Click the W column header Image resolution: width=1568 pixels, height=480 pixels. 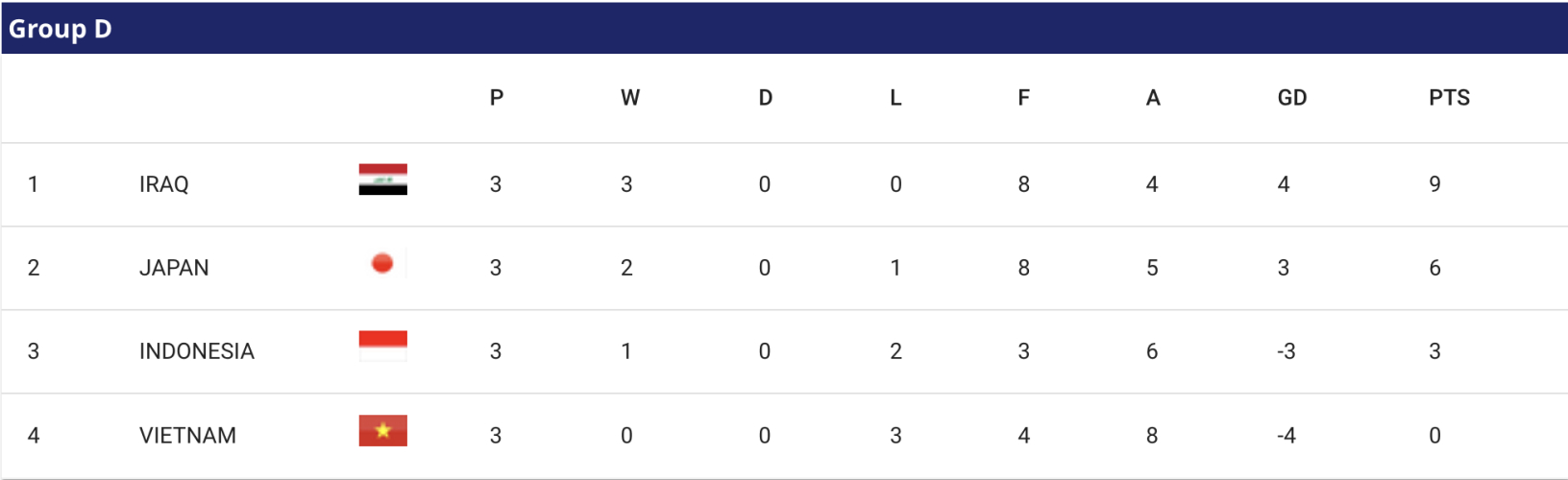(630, 98)
